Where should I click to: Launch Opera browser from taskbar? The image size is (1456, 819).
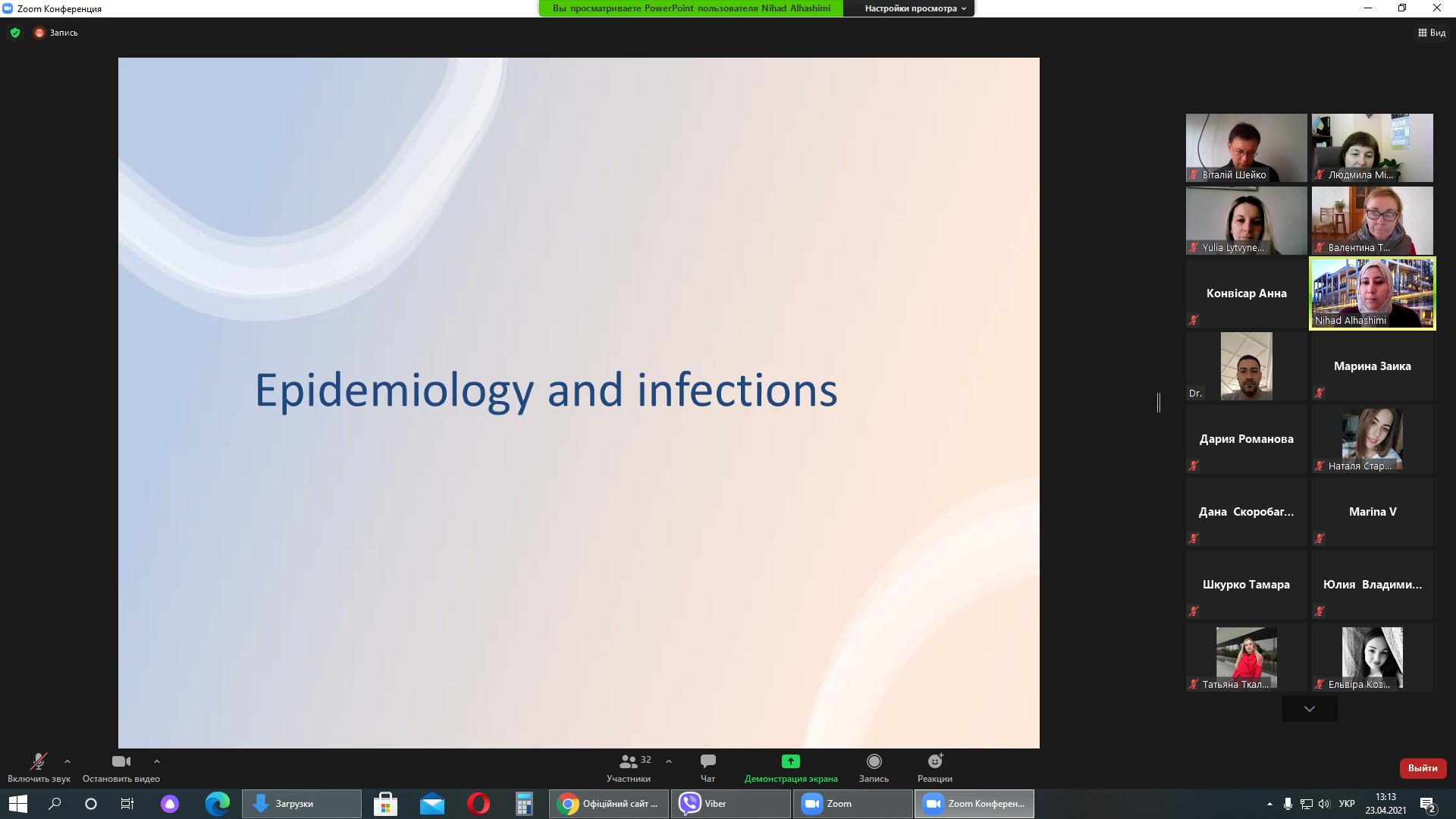[479, 804]
